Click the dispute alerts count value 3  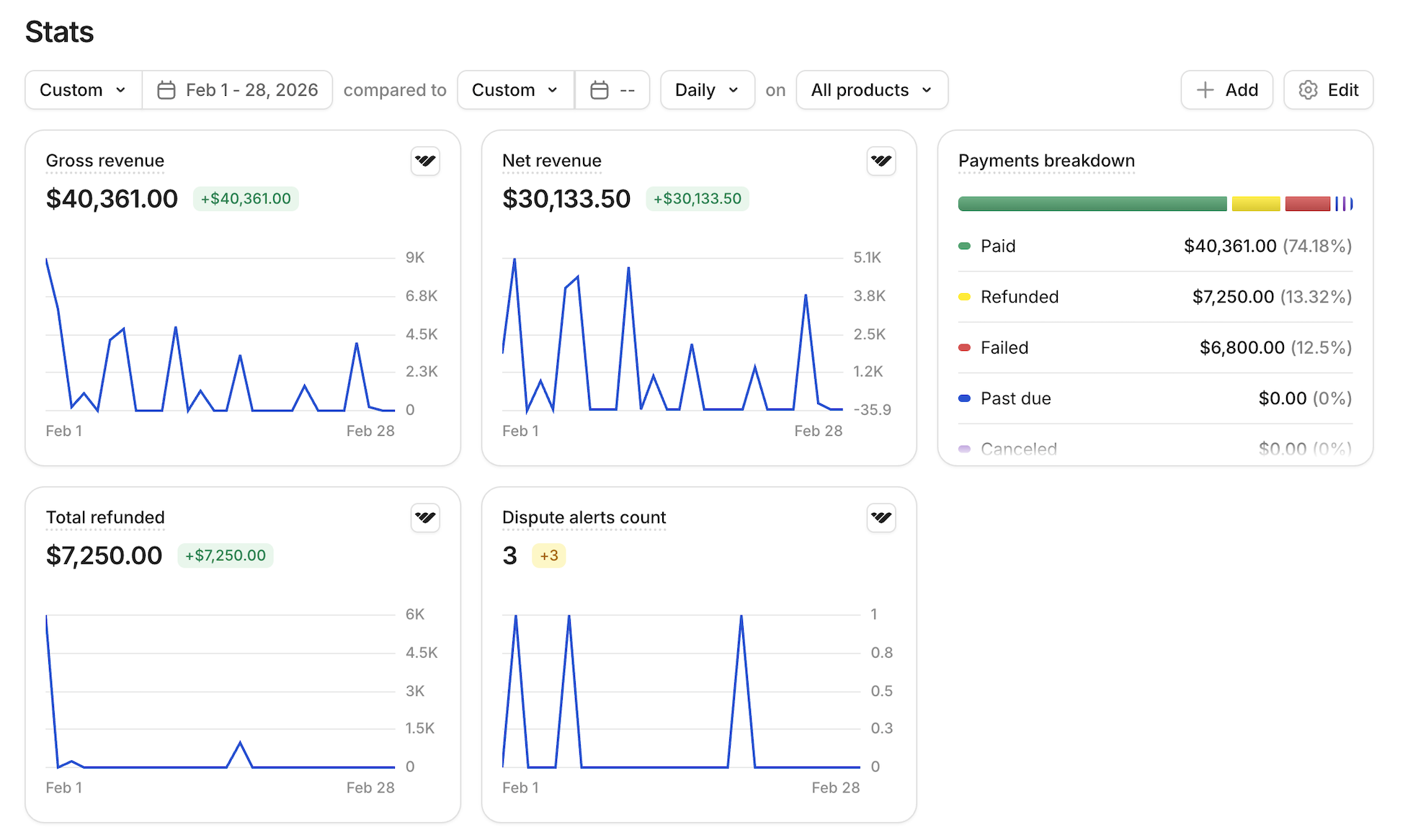[x=510, y=555]
